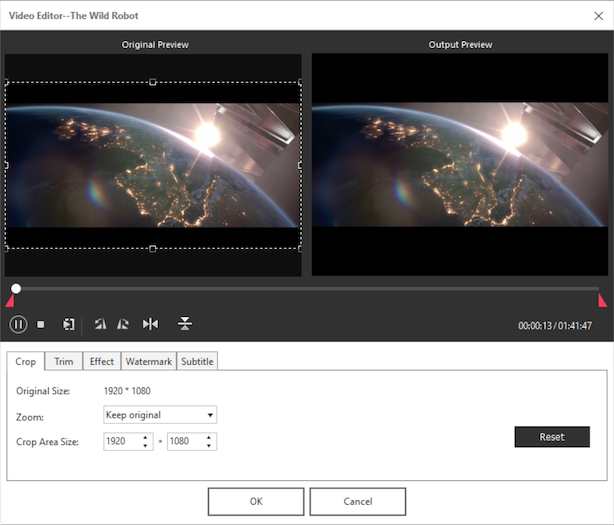Click the timestamp 00:00:13 / 01:41:47
This screenshot has height=526, width=614.
tap(555, 325)
